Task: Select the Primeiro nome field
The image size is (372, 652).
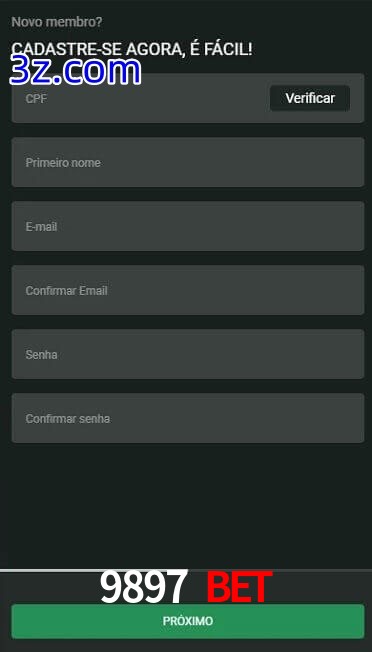Action: [188, 162]
